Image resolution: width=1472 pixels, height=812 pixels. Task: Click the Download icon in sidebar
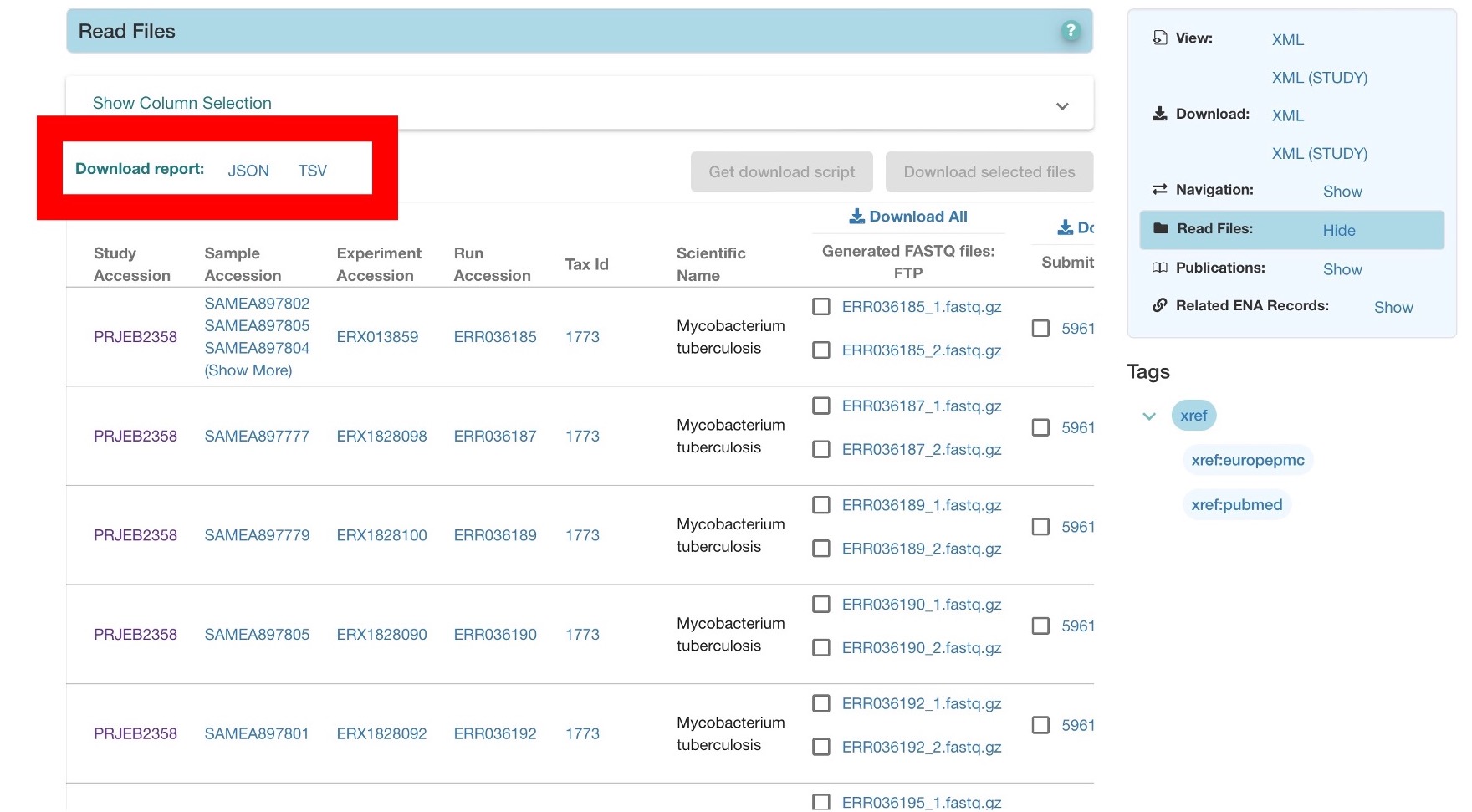[1159, 114]
